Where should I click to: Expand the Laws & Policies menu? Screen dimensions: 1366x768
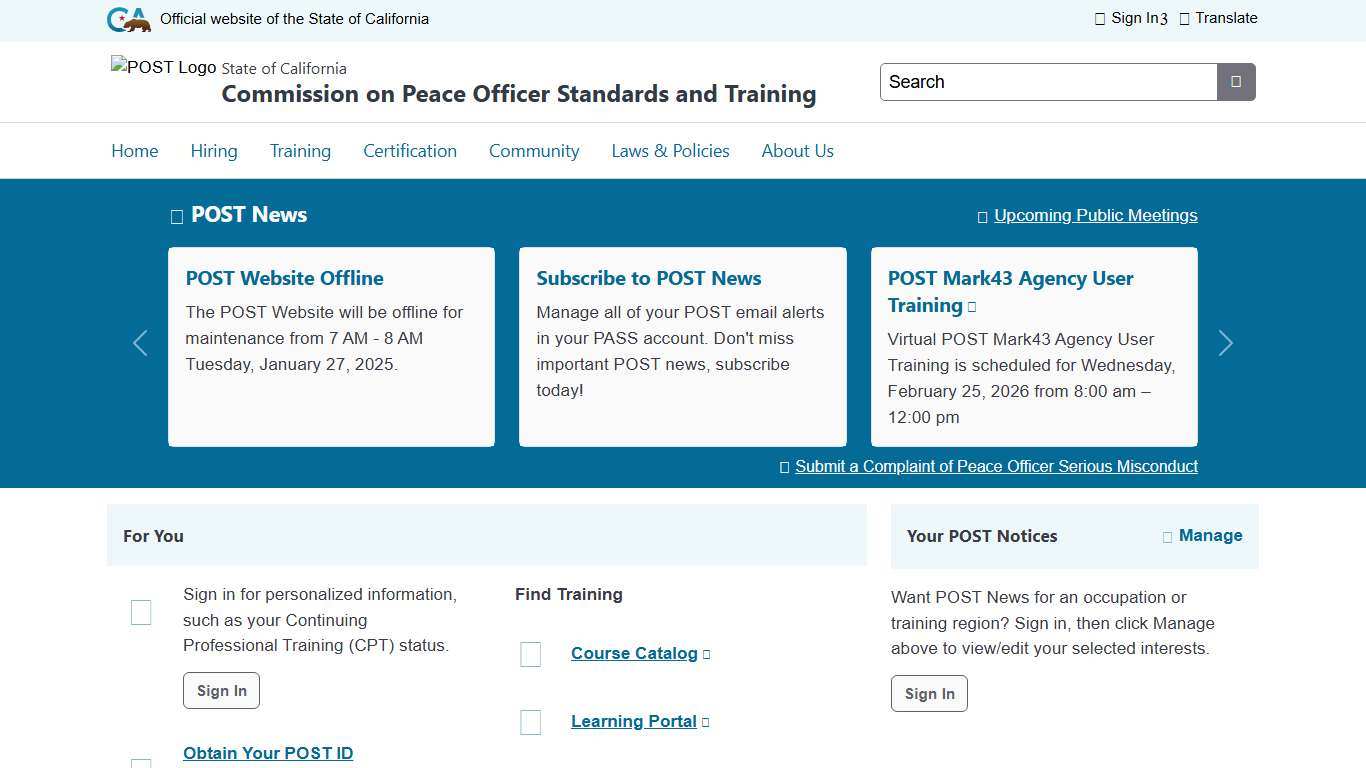[670, 151]
